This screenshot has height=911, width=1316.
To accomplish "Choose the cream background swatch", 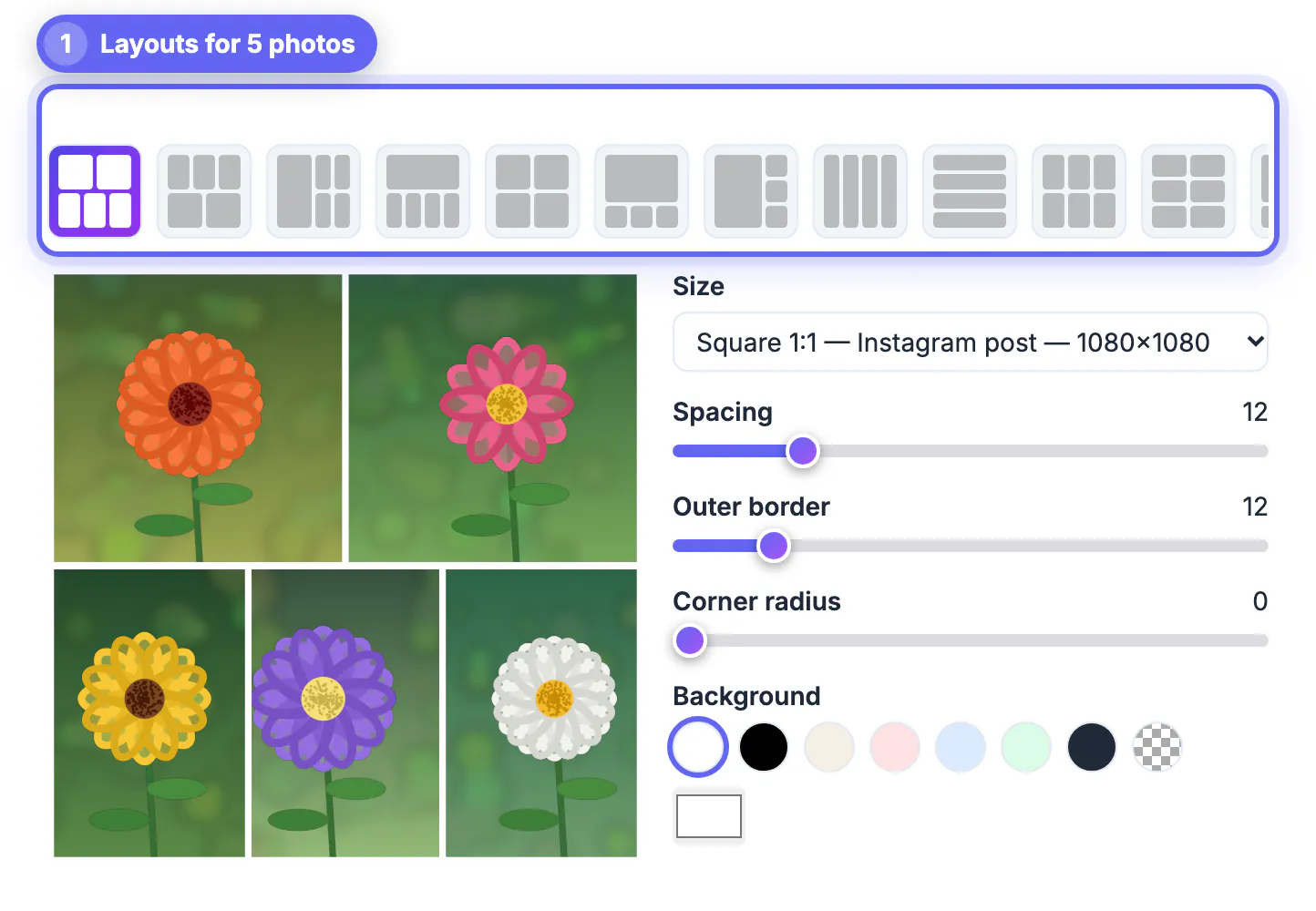I will [x=829, y=747].
